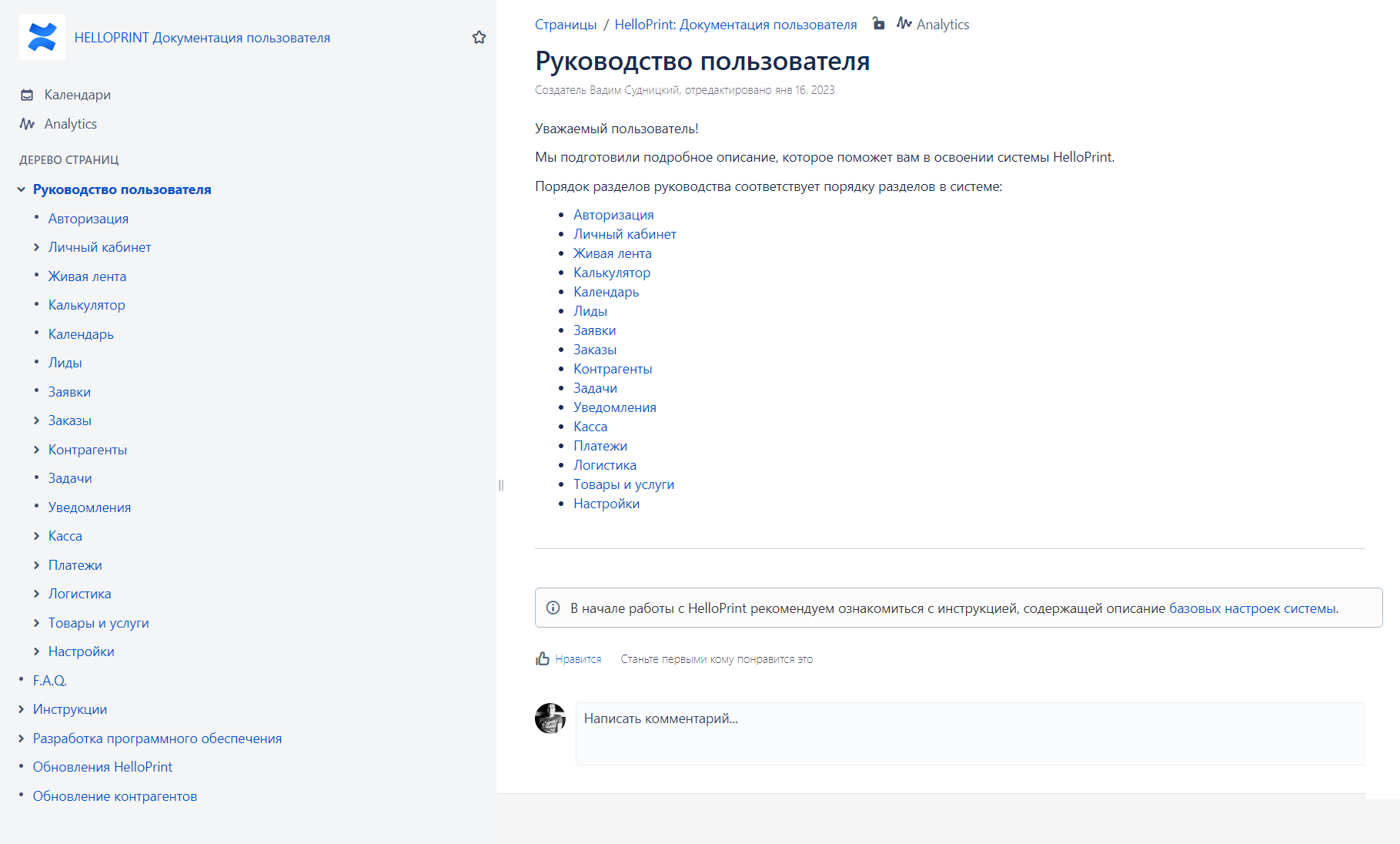Open Товары и услуги link in content
Screen dimensions: 1400x844
tap(623, 484)
